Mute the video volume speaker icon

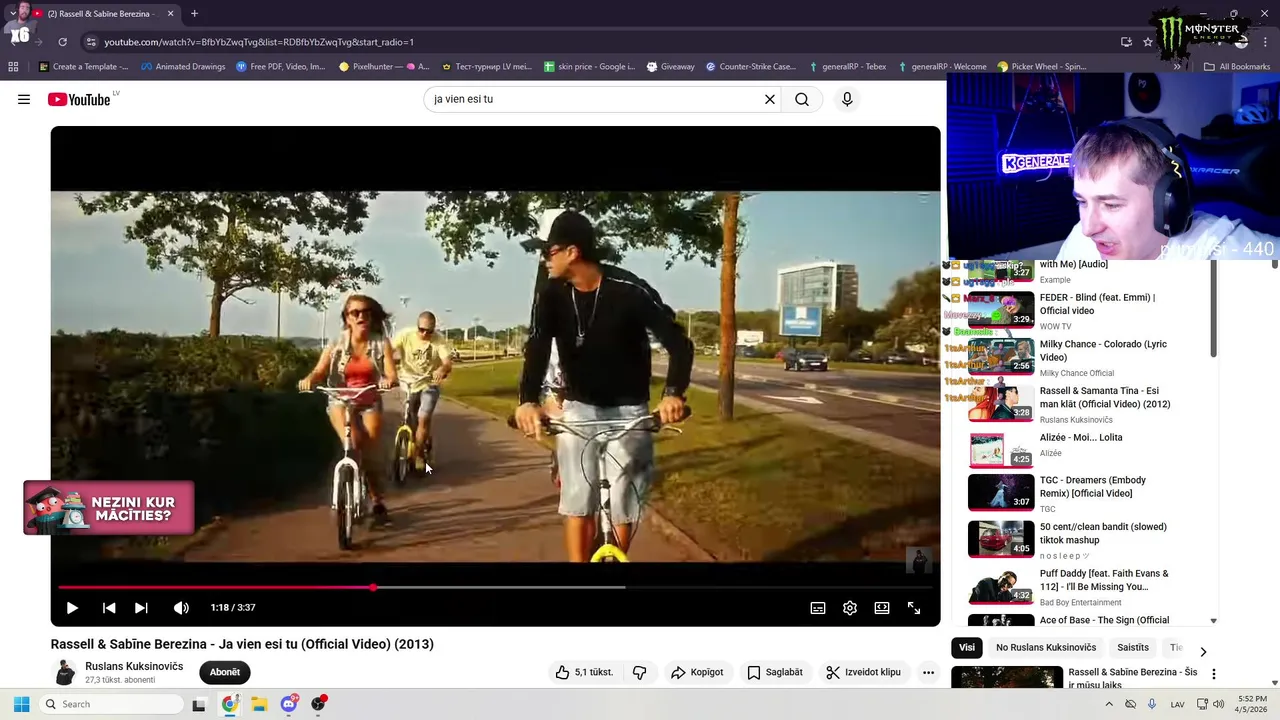click(181, 608)
